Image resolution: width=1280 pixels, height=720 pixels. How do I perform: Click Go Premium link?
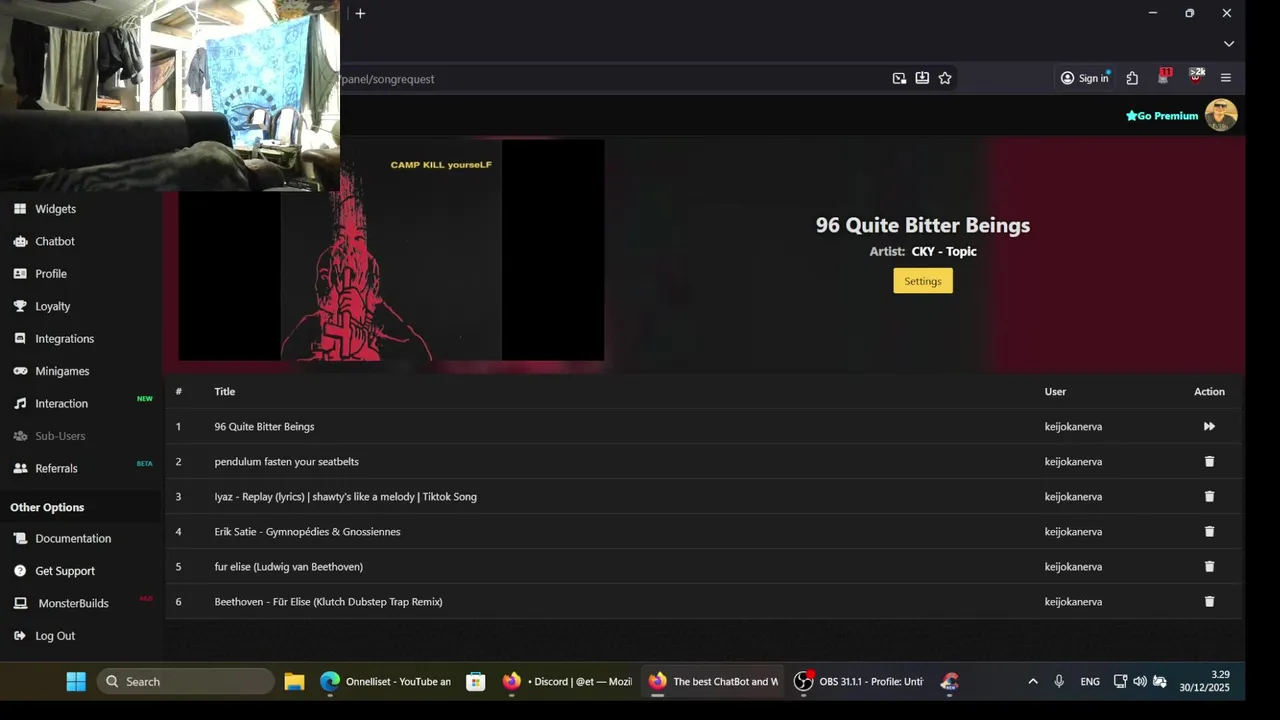coord(1162,116)
